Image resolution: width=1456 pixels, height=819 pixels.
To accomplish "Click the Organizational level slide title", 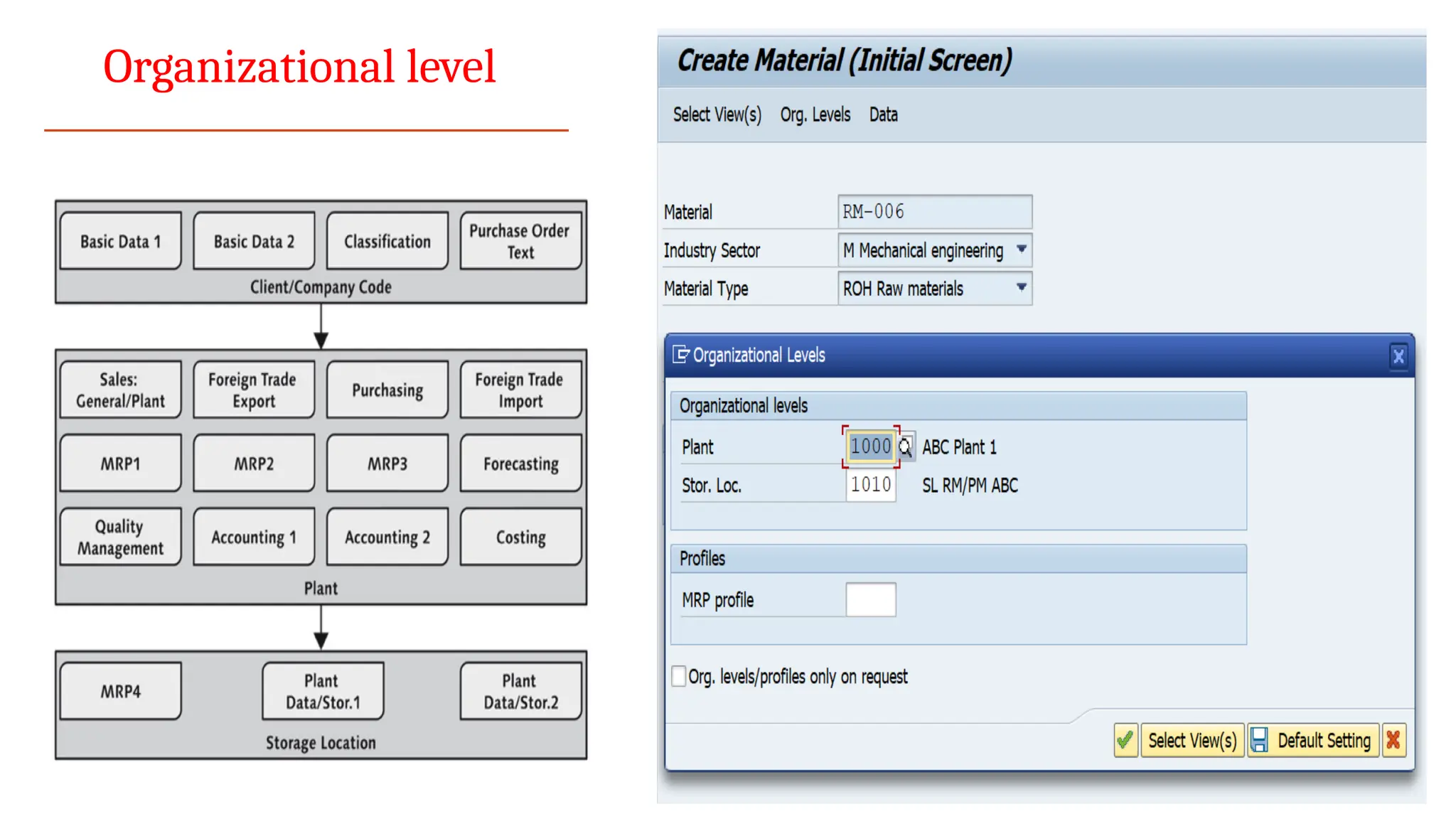I will point(299,67).
